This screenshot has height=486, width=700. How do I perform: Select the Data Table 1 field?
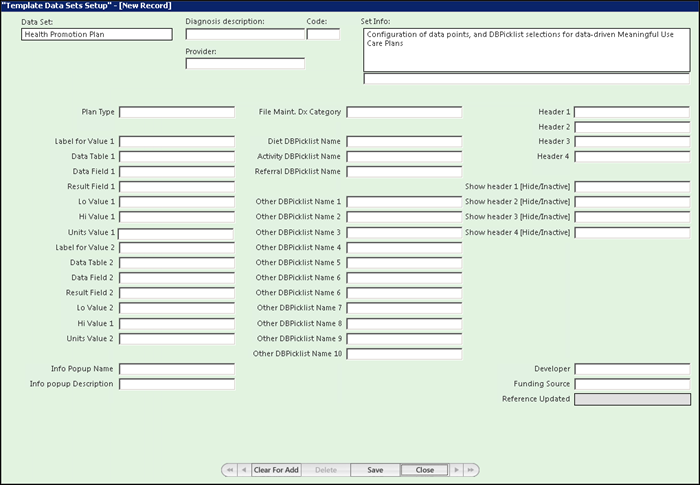click(177, 157)
